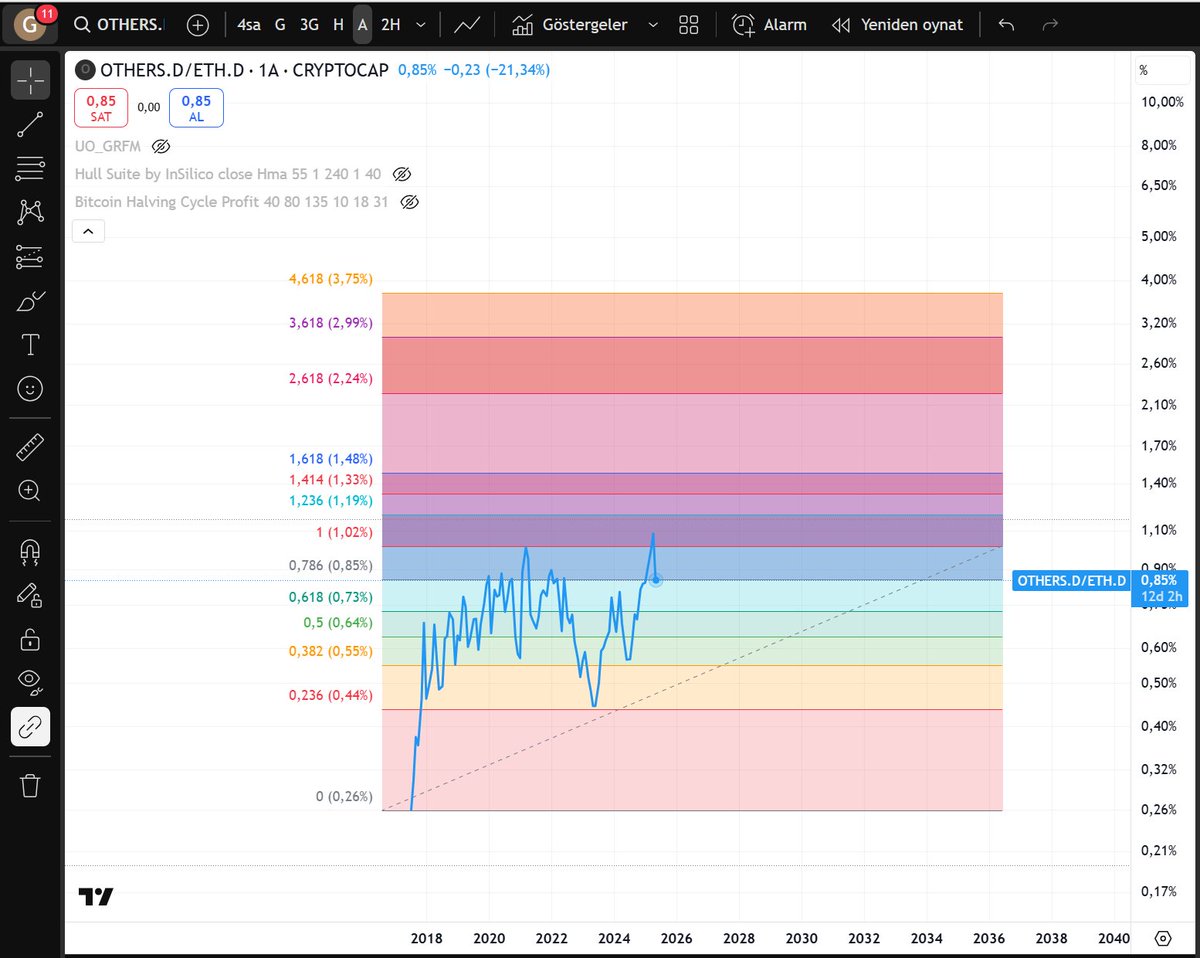Open the indicator templates grid icon
The height and width of the screenshot is (958, 1200).
688,25
